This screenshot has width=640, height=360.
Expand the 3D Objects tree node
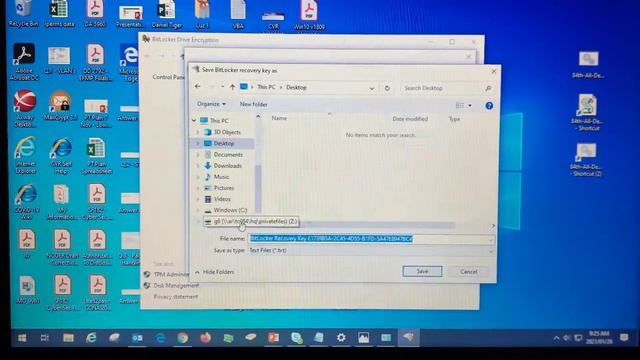pyautogui.click(x=198, y=132)
